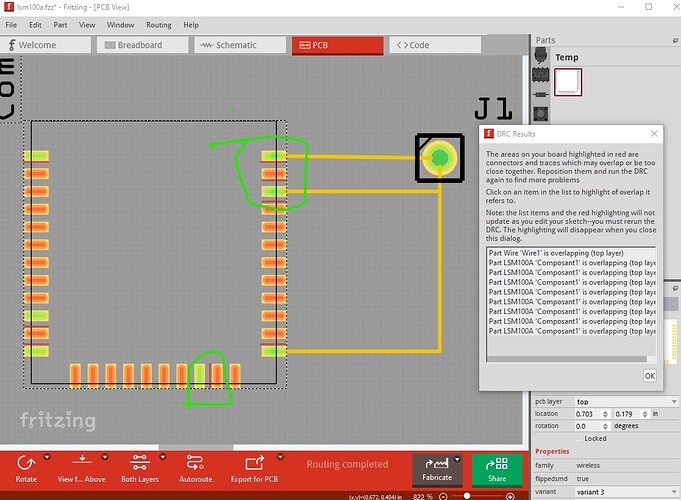This screenshot has height=500, width=681.
Task: Adjust the rotation stepper arrows
Action: click(605, 426)
